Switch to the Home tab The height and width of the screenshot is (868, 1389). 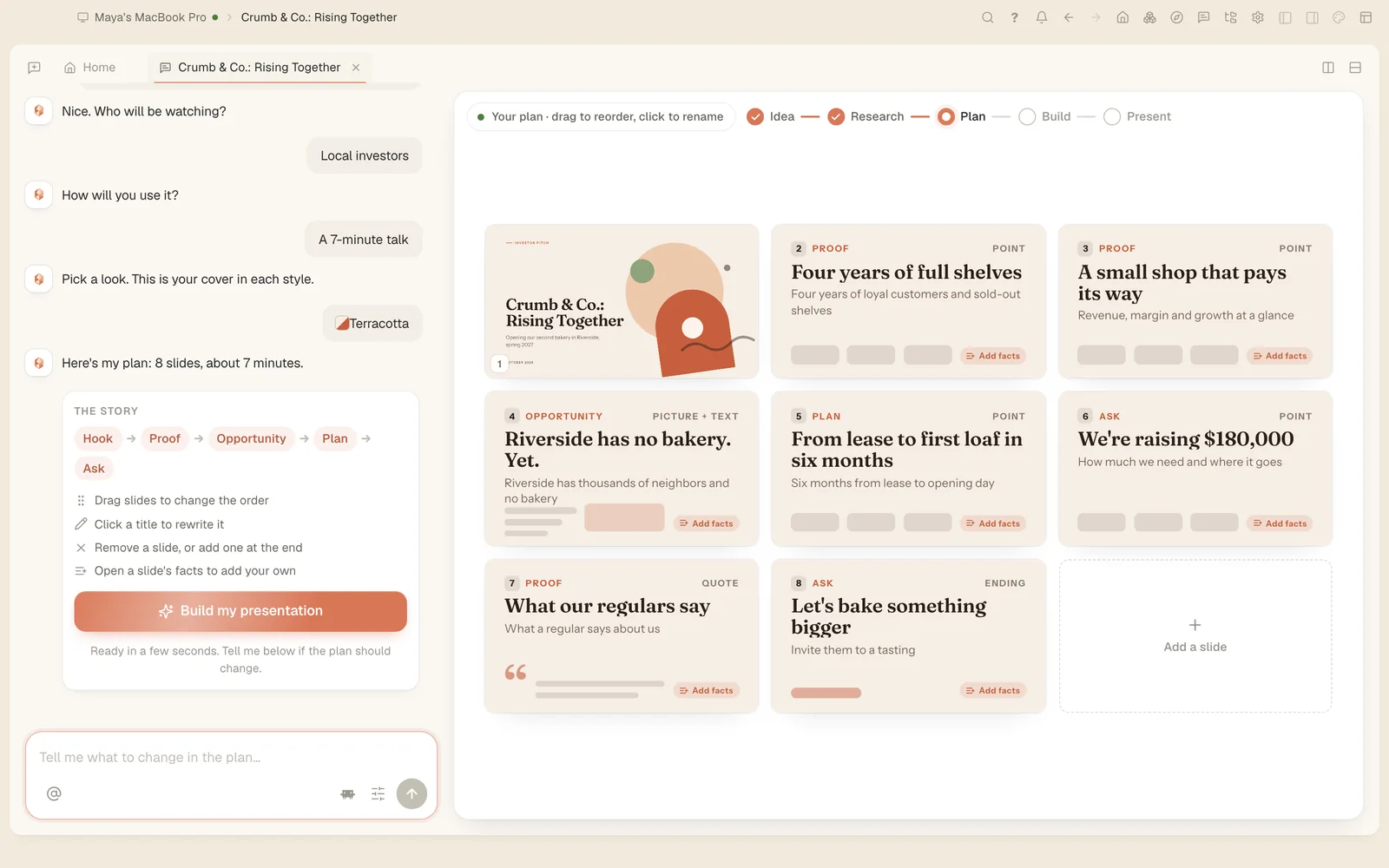coord(90,68)
